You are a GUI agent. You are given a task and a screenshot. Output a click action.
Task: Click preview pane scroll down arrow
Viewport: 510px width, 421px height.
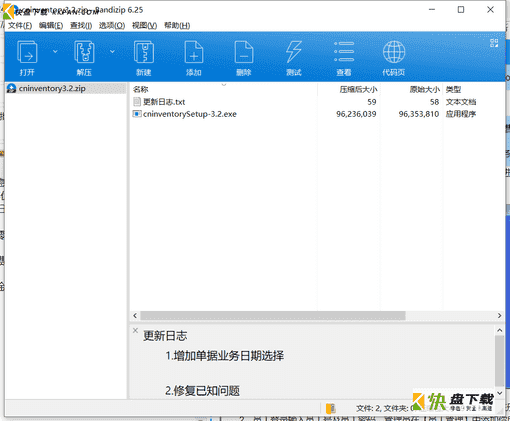[x=499, y=393]
